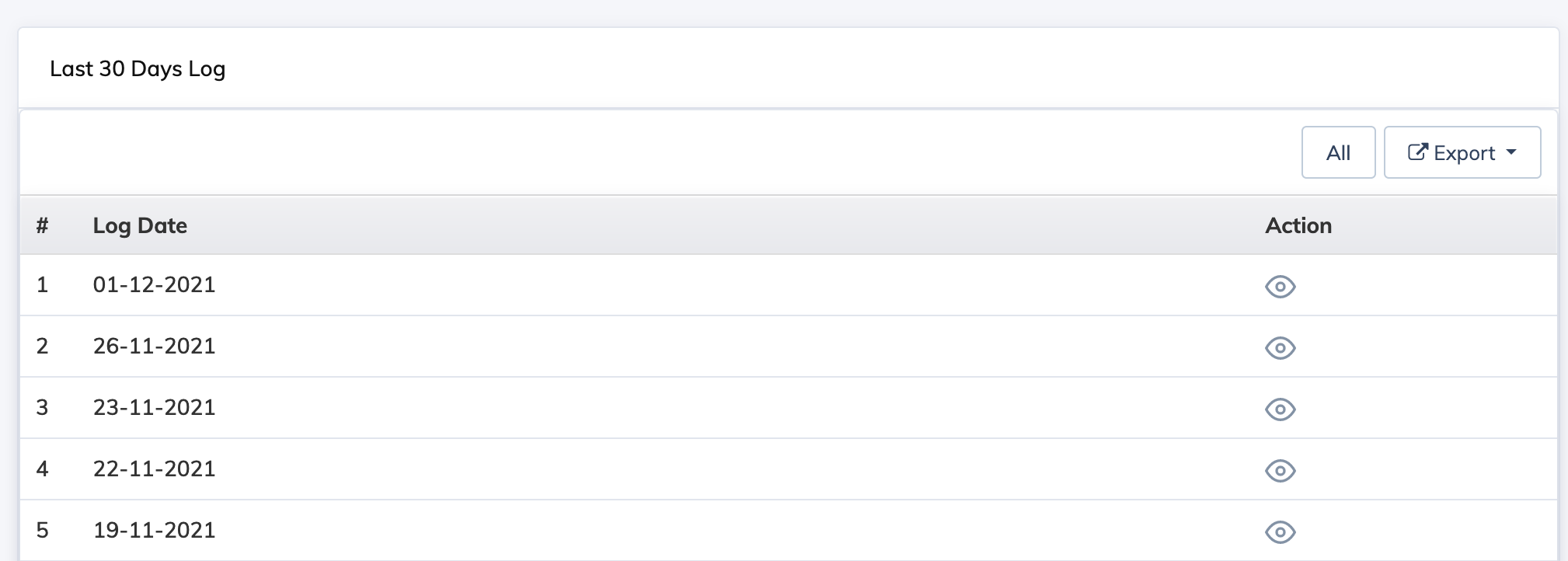The width and height of the screenshot is (1568, 561).
Task: Select the 01-12-2021 date cell
Action: pyautogui.click(x=154, y=284)
